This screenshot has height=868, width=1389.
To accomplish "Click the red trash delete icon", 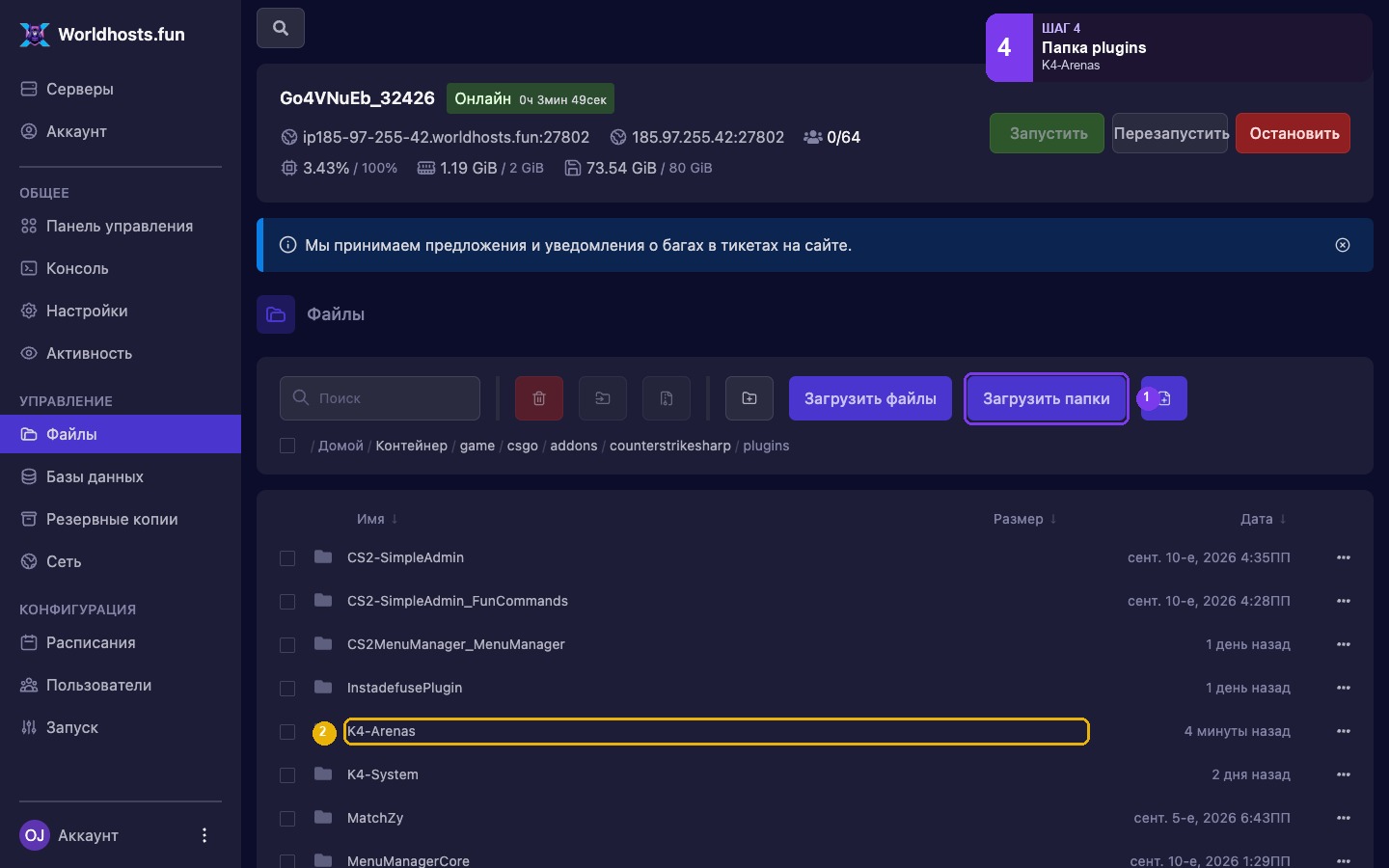I will tap(539, 398).
